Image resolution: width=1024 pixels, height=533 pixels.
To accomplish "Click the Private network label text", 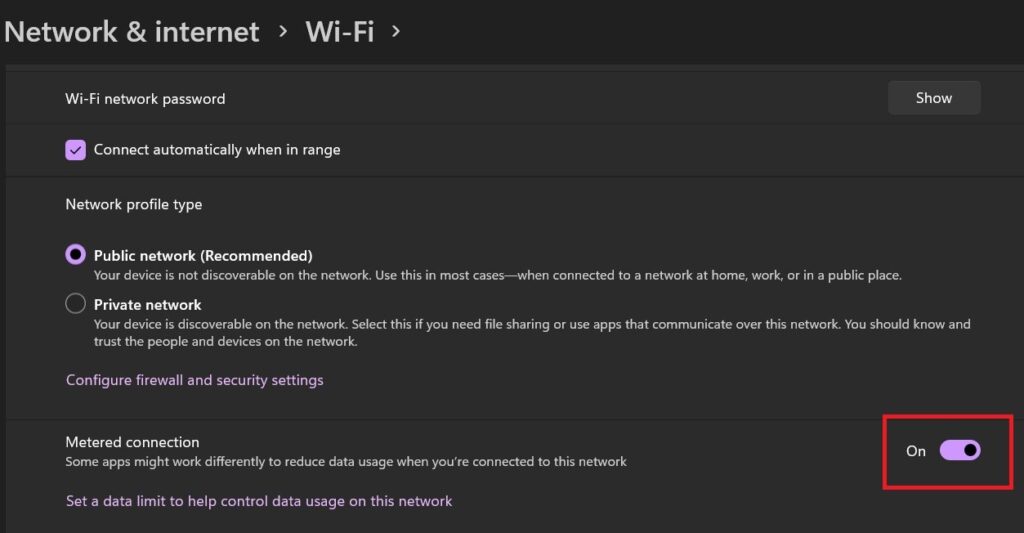I will [148, 304].
